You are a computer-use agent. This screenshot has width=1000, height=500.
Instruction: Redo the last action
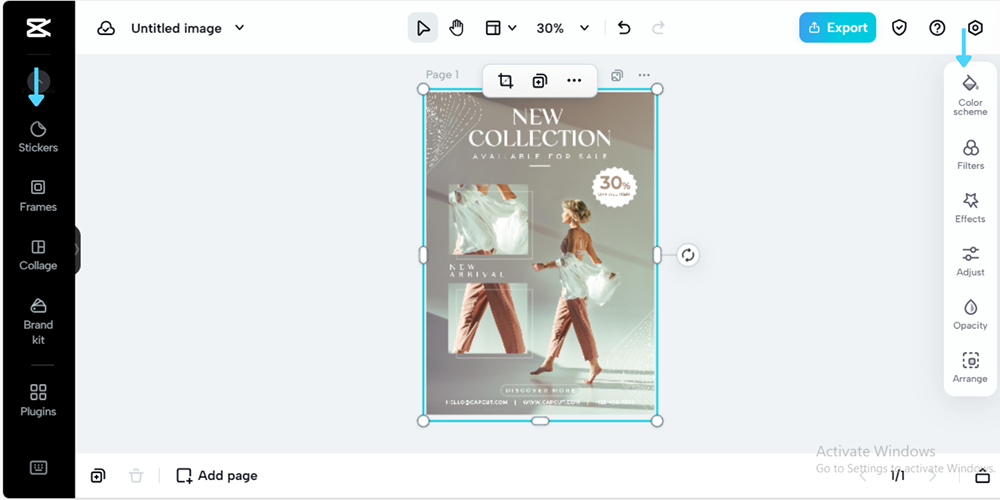(x=658, y=28)
